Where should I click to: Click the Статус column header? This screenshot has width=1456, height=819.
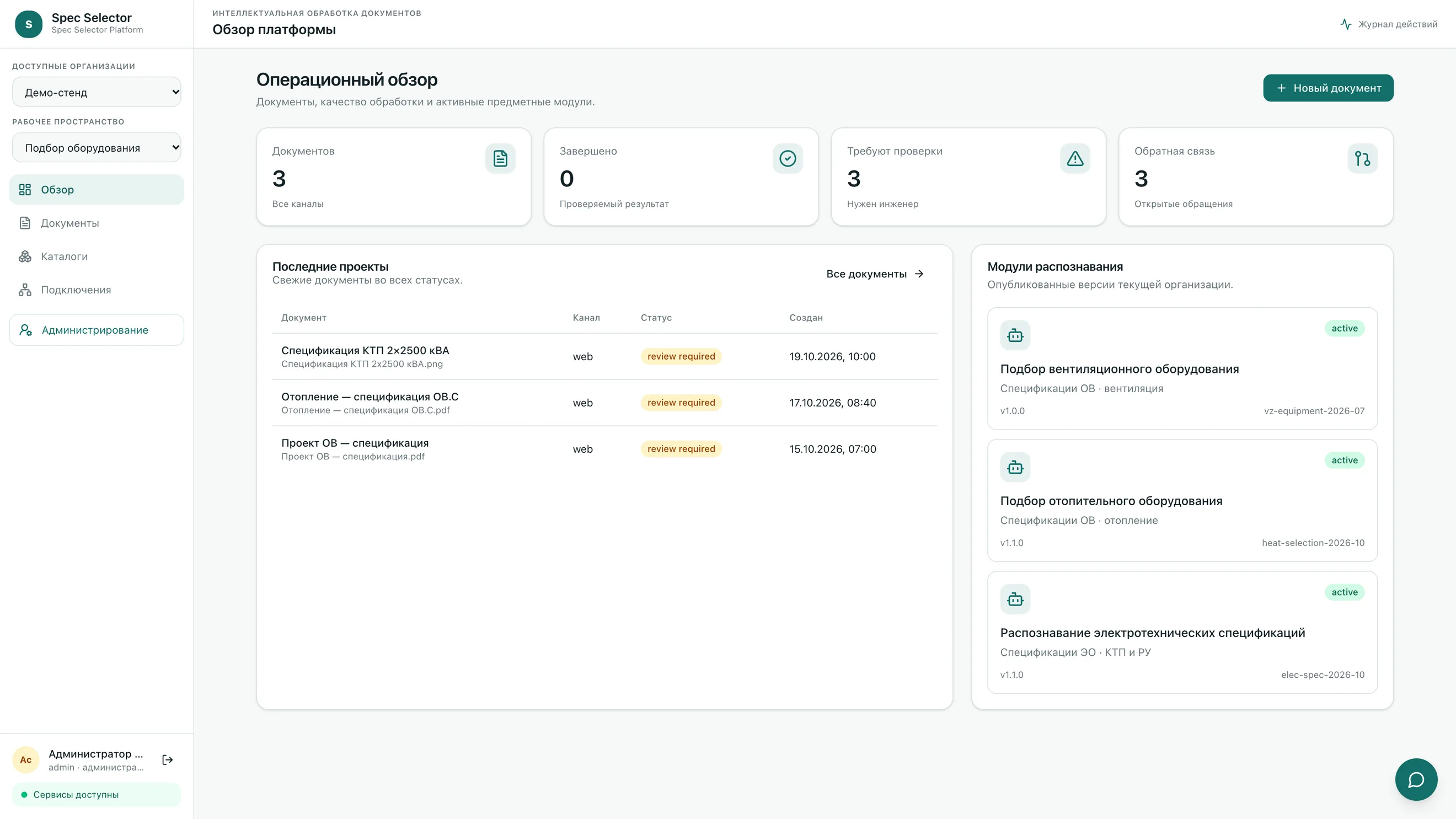tap(656, 318)
